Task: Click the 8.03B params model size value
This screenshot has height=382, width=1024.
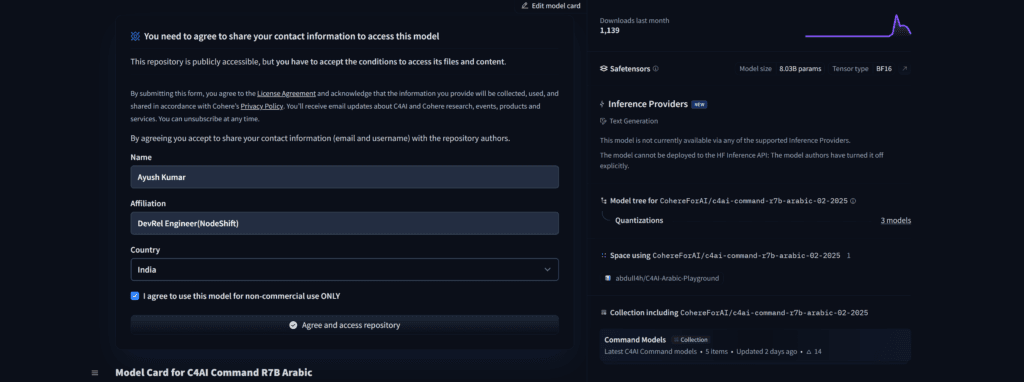Action: coord(800,69)
